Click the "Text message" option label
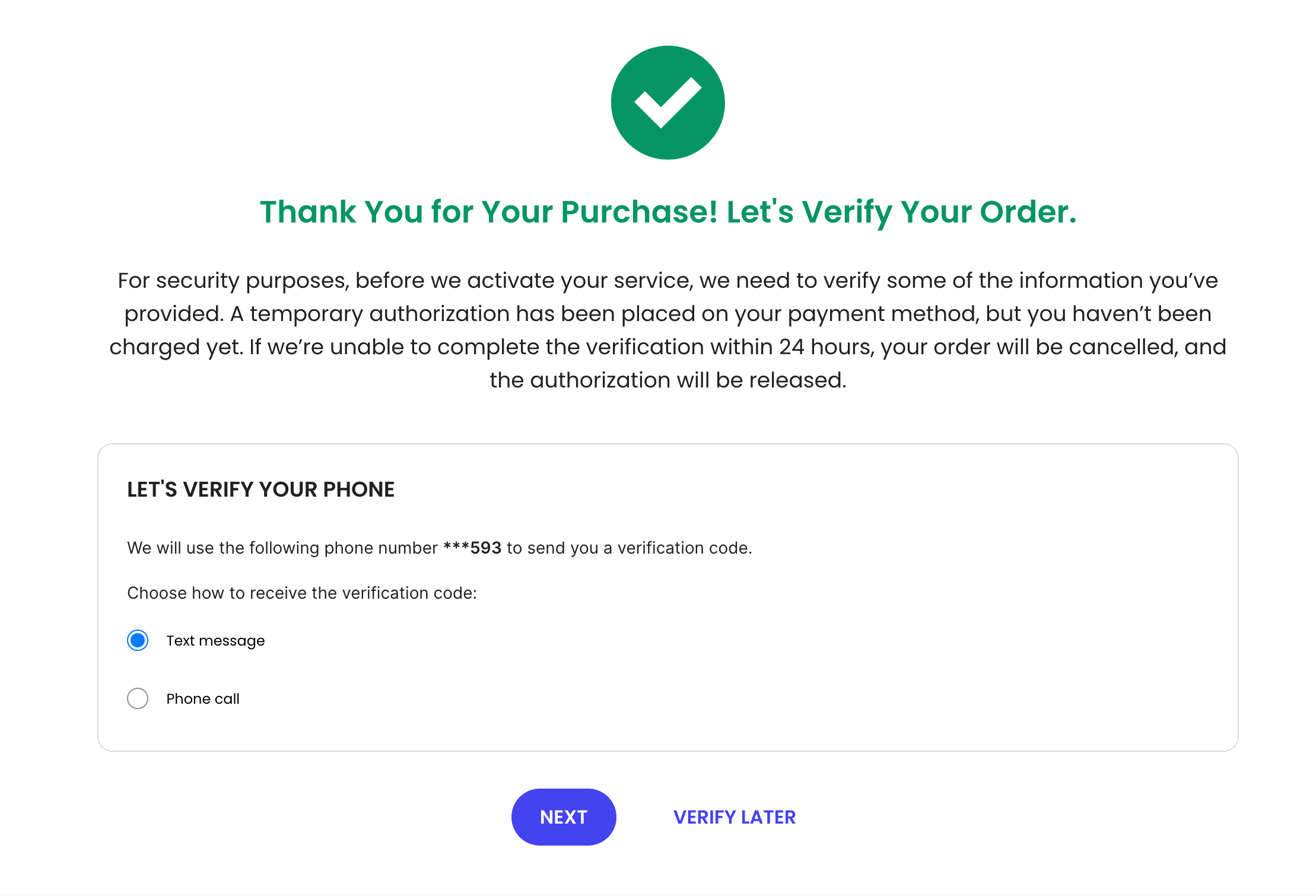 [x=215, y=641]
